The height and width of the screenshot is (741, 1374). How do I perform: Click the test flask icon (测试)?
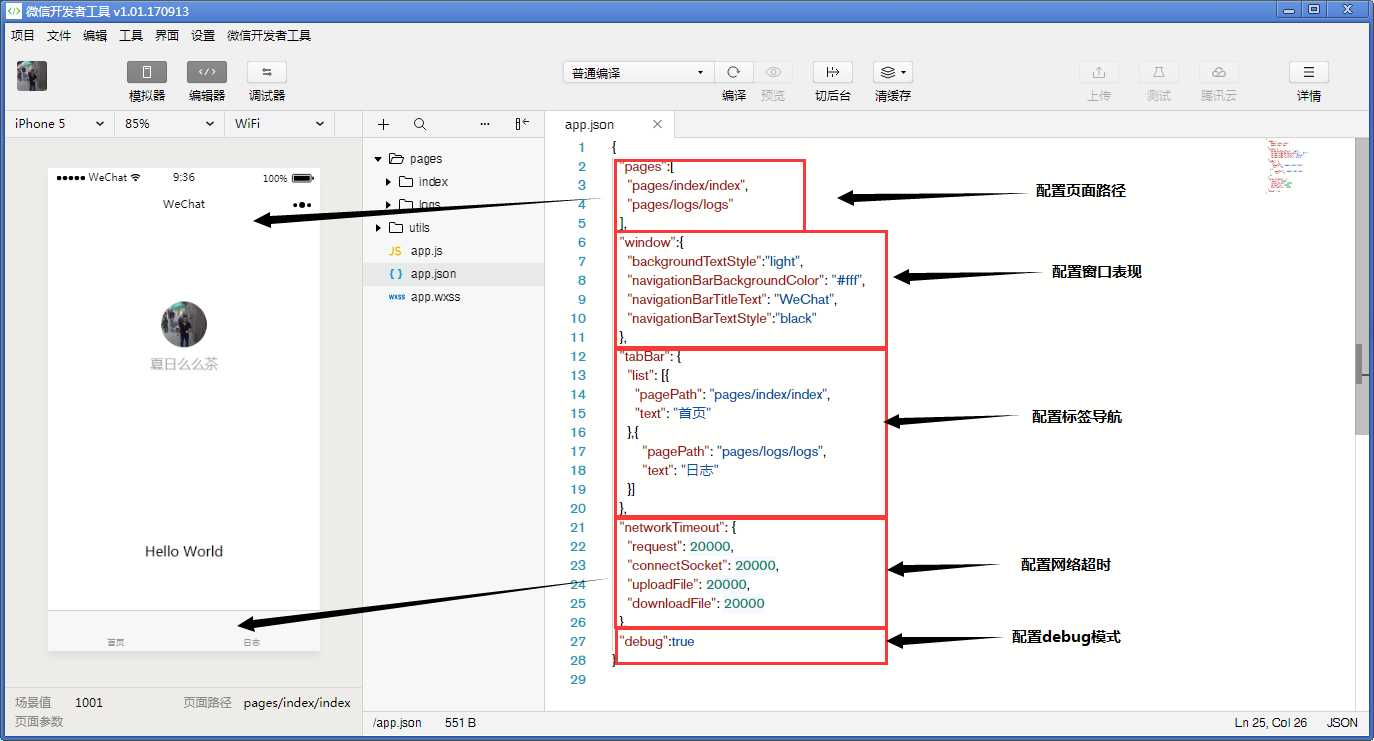[x=1159, y=73]
